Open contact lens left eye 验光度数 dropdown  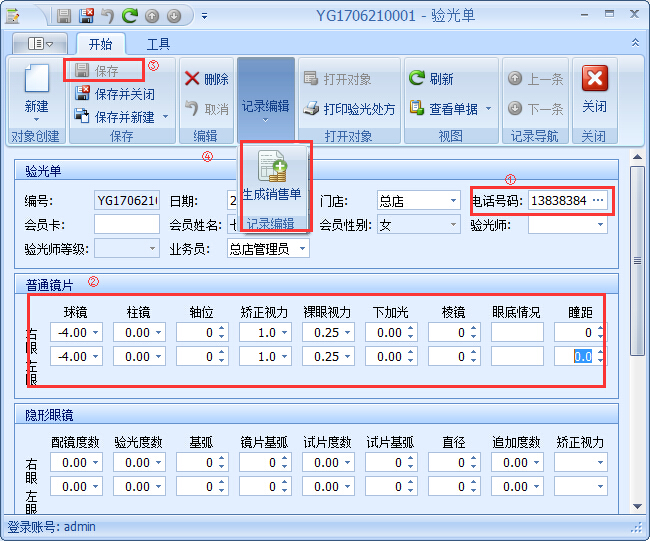coord(159,486)
